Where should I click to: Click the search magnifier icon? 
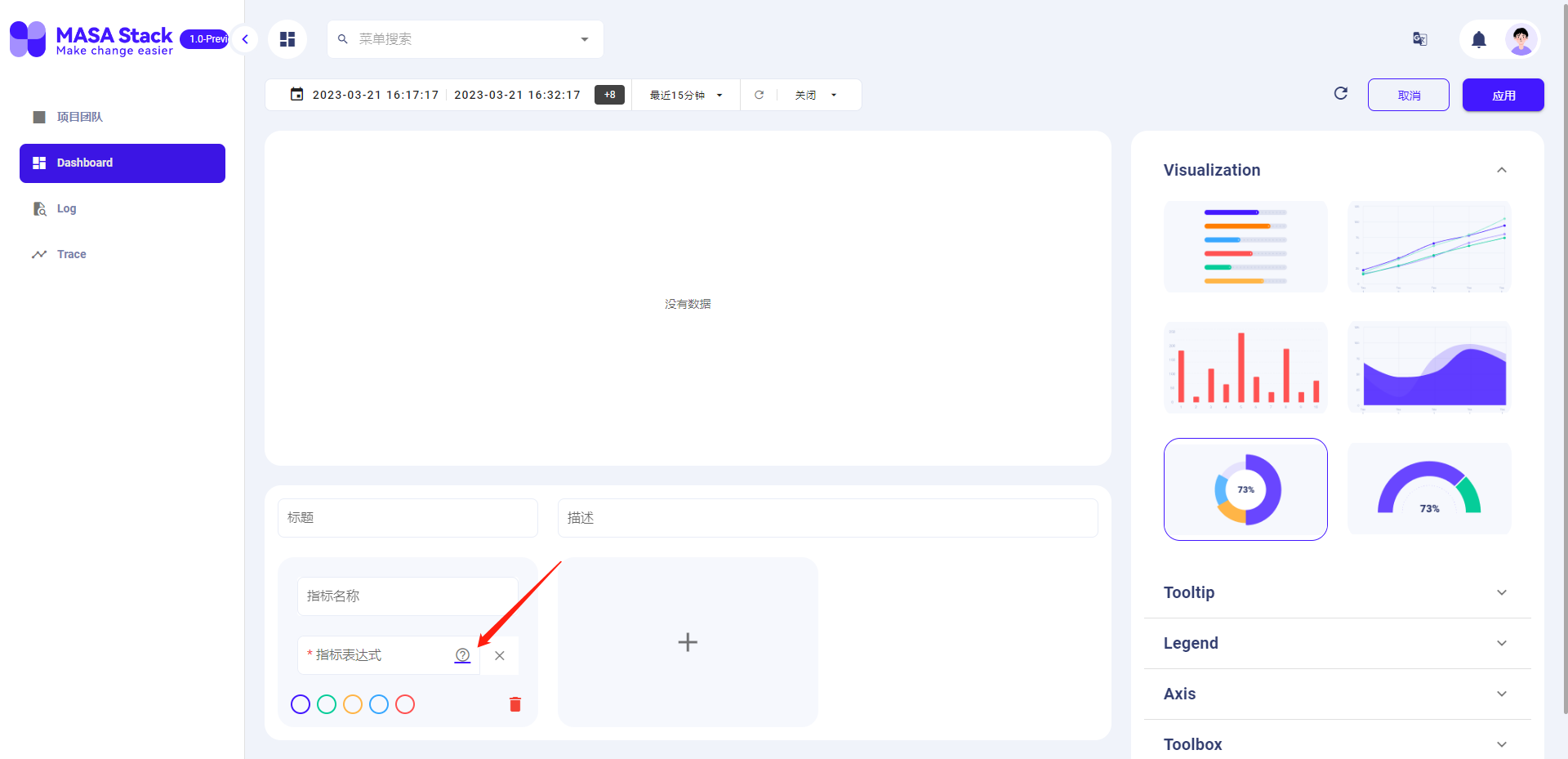(x=343, y=39)
